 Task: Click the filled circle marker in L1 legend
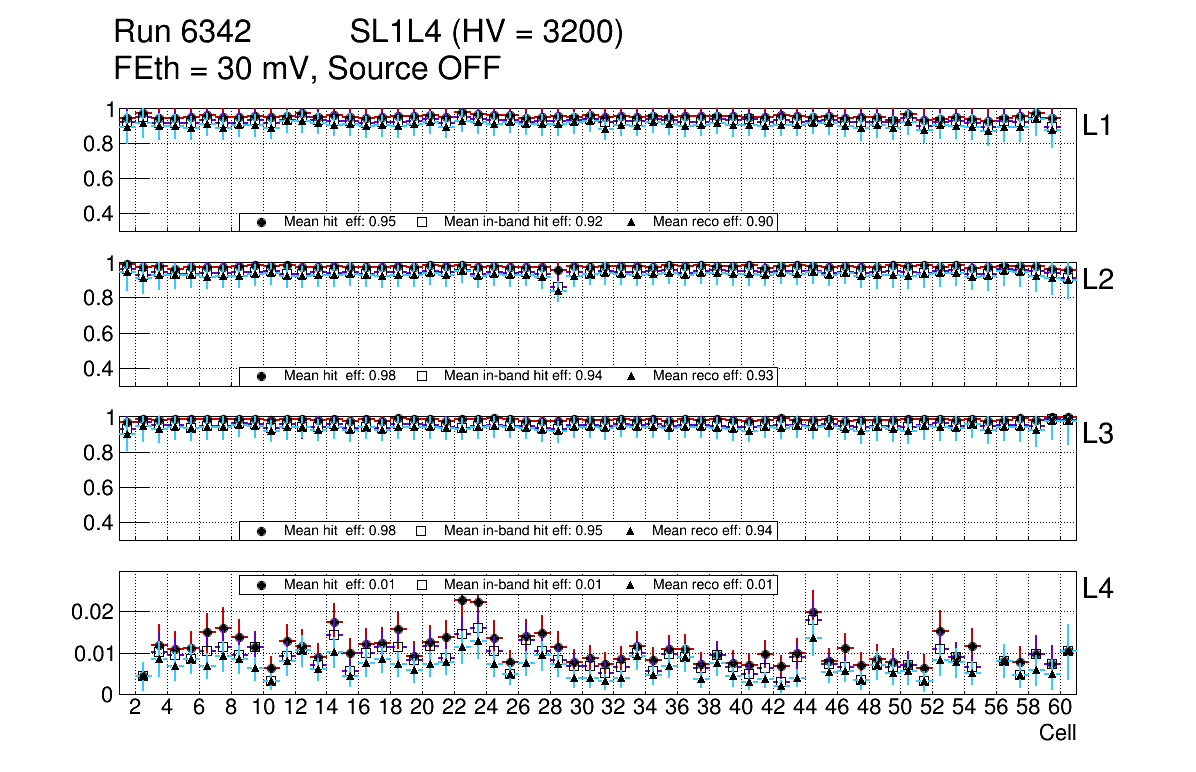262,222
